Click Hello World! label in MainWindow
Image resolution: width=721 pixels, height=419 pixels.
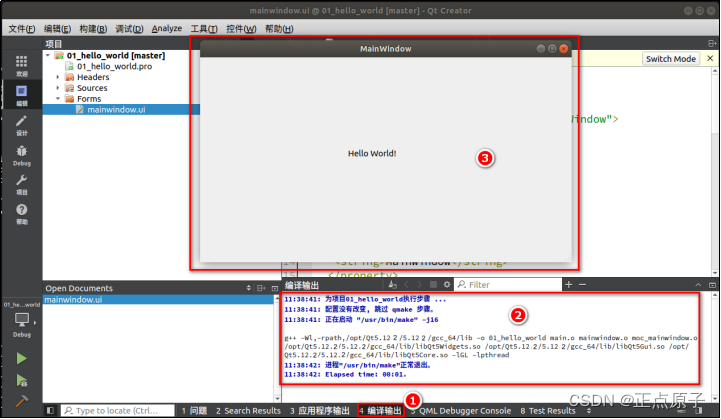pos(372,154)
